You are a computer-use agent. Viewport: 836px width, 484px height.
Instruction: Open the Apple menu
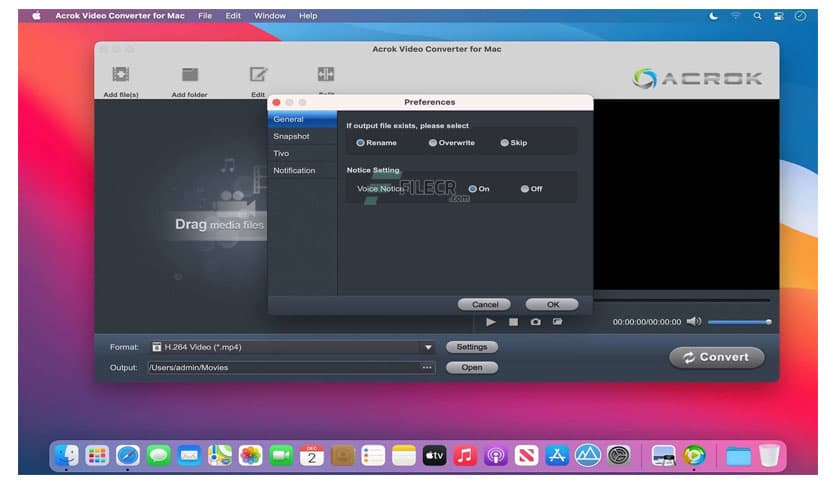(36, 16)
